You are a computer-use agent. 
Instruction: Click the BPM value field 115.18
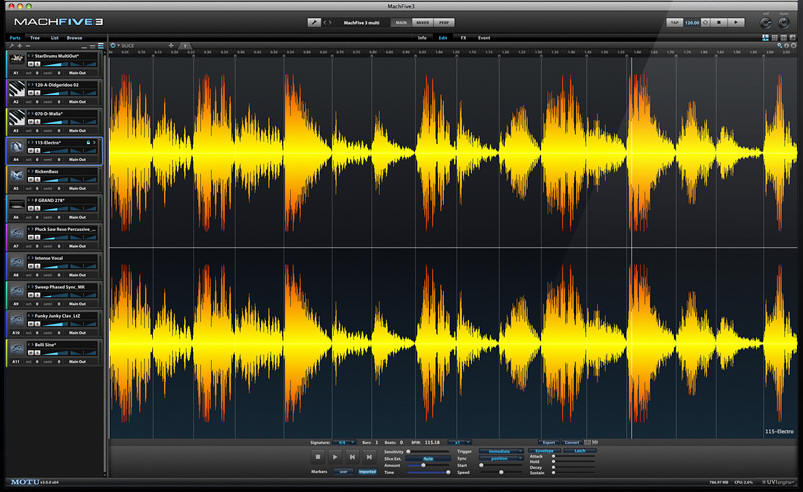tap(432, 441)
